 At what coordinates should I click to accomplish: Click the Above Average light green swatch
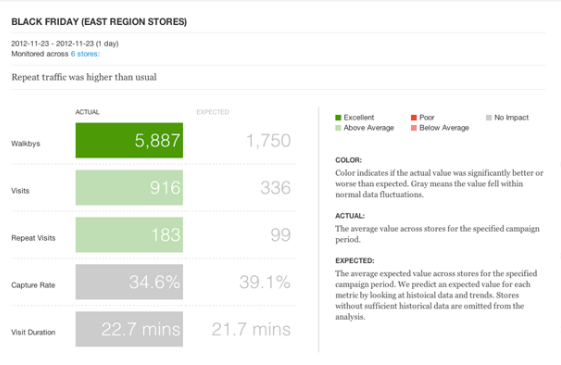(x=338, y=128)
